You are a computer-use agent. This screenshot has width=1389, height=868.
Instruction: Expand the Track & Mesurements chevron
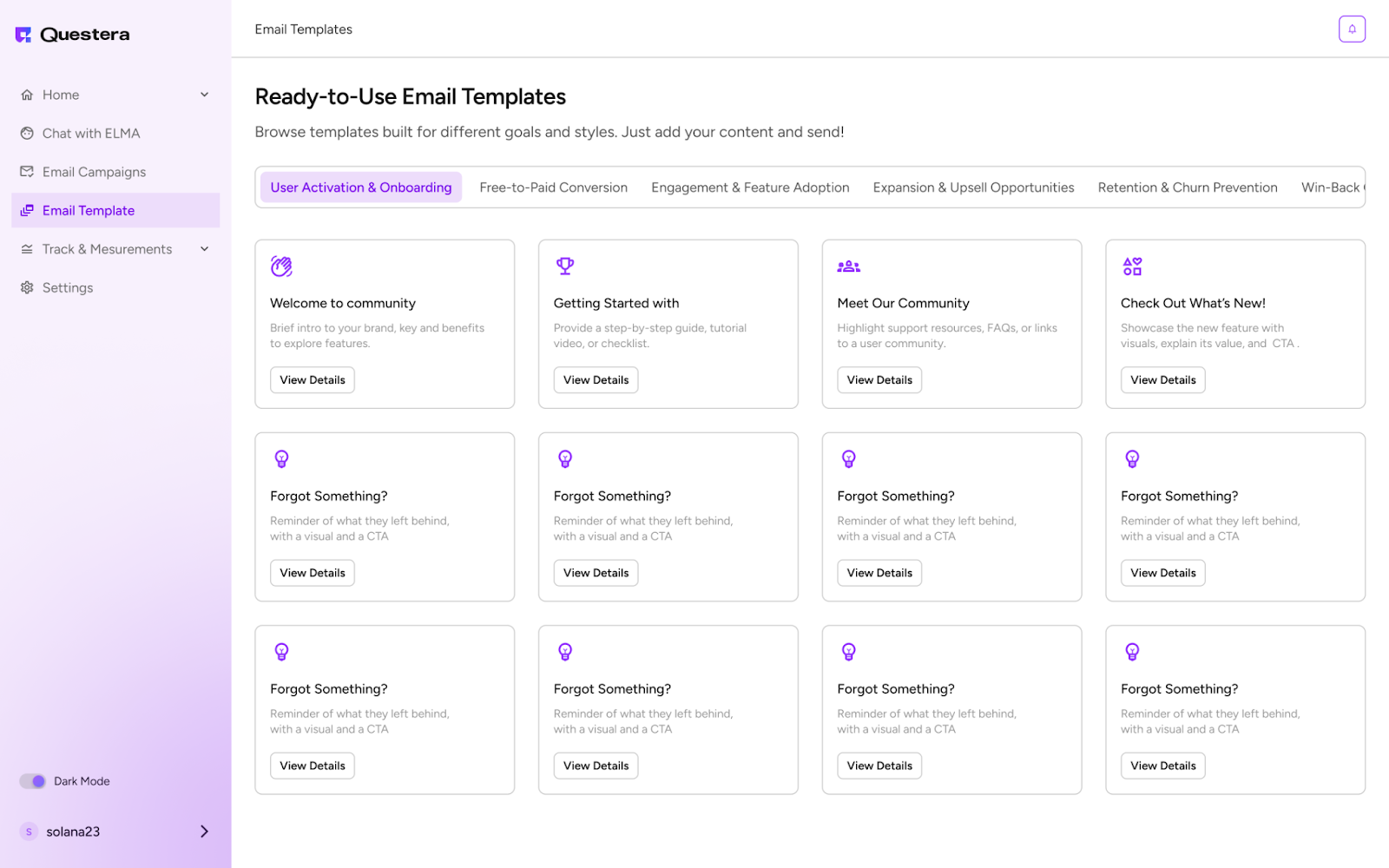click(x=205, y=249)
